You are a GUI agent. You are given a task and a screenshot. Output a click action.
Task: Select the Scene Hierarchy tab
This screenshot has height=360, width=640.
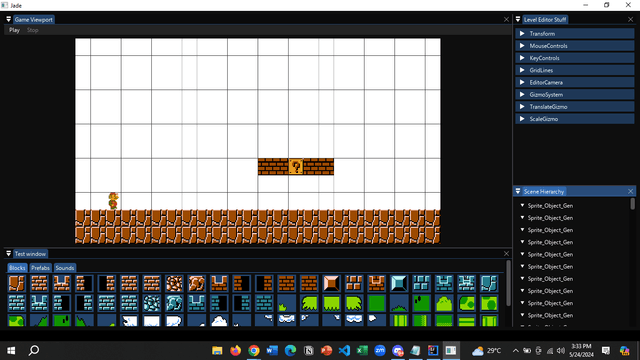point(544,191)
